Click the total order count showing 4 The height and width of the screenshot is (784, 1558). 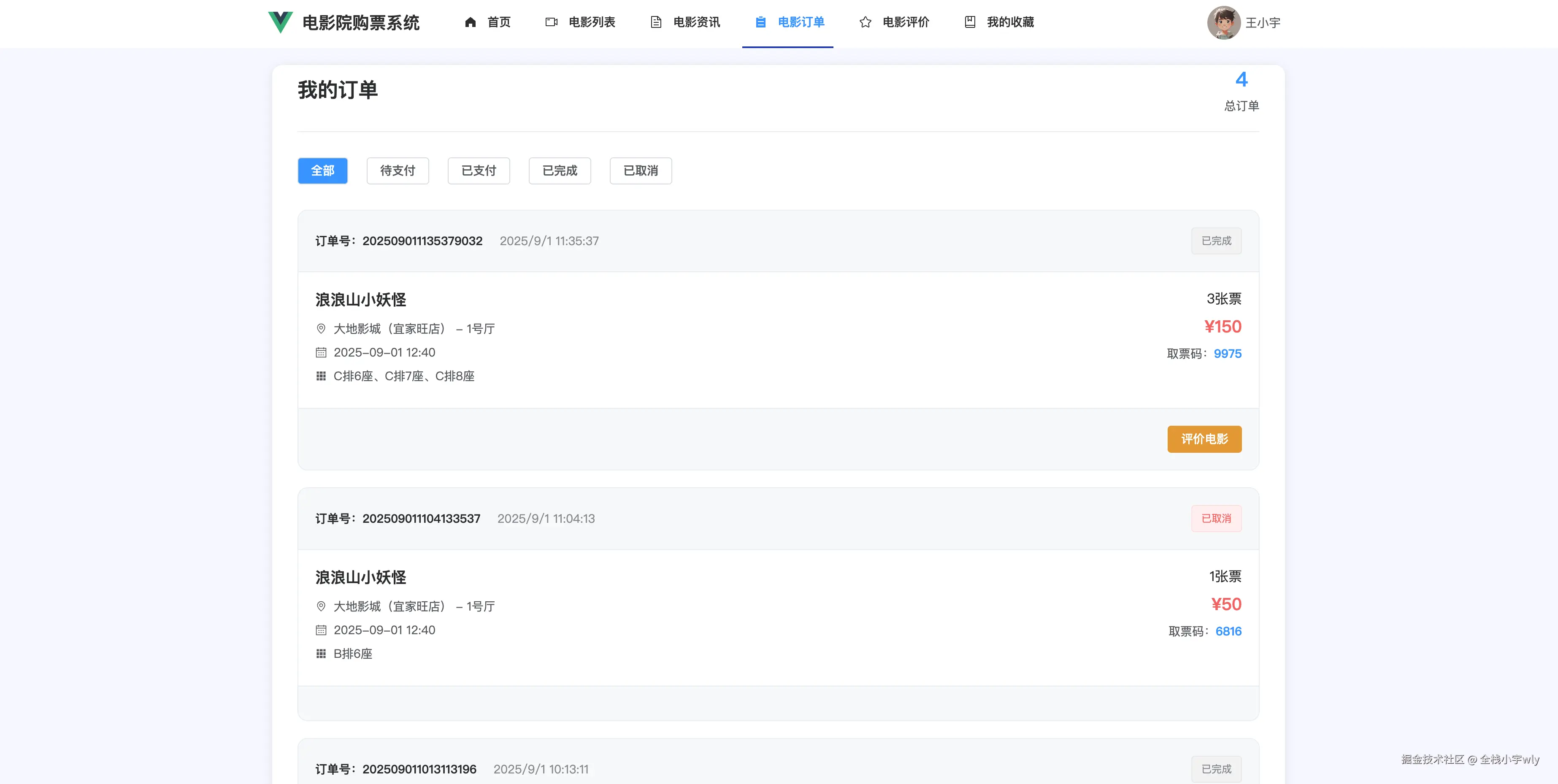click(1242, 78)
